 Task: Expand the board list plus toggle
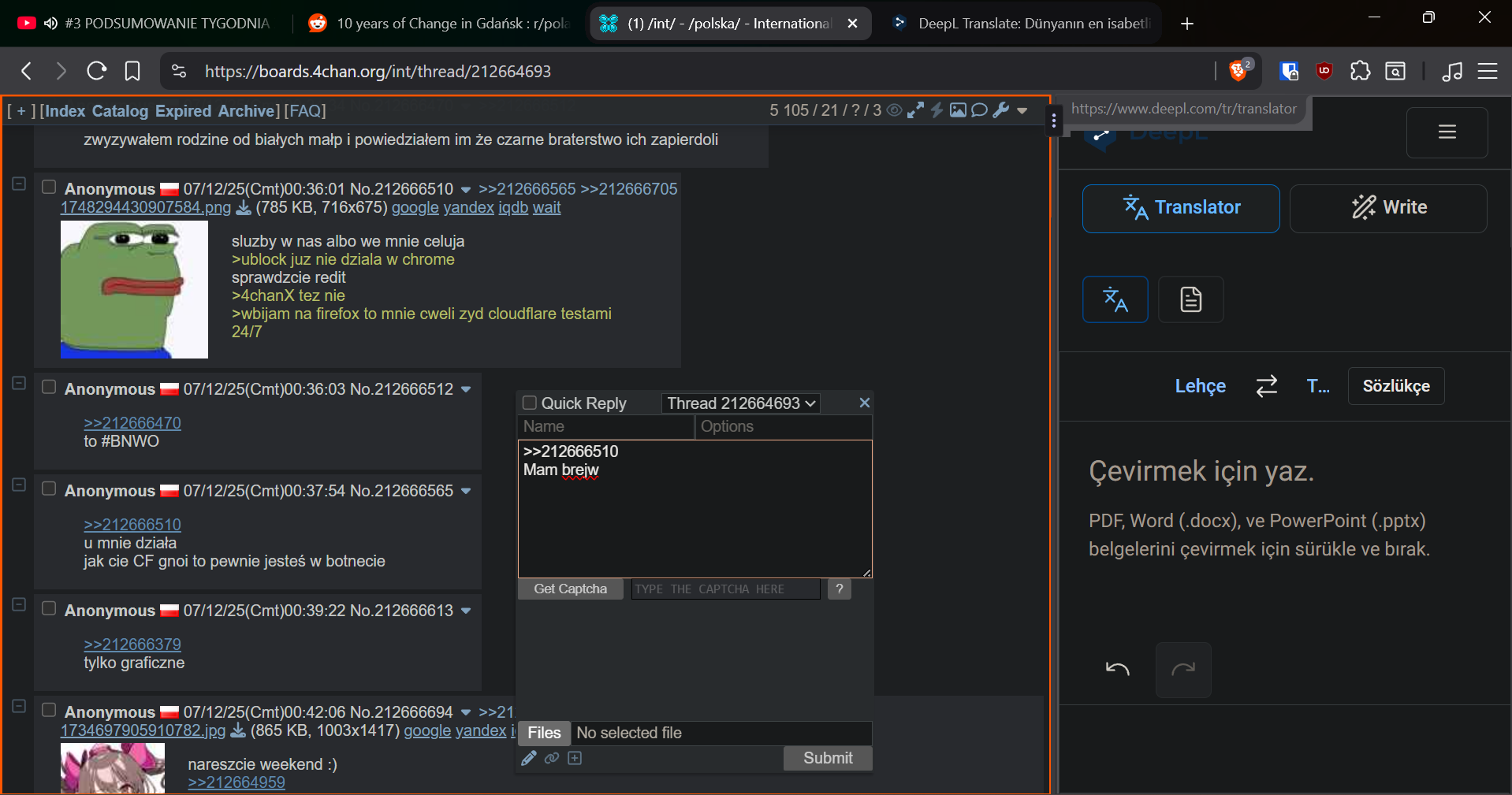21,111
